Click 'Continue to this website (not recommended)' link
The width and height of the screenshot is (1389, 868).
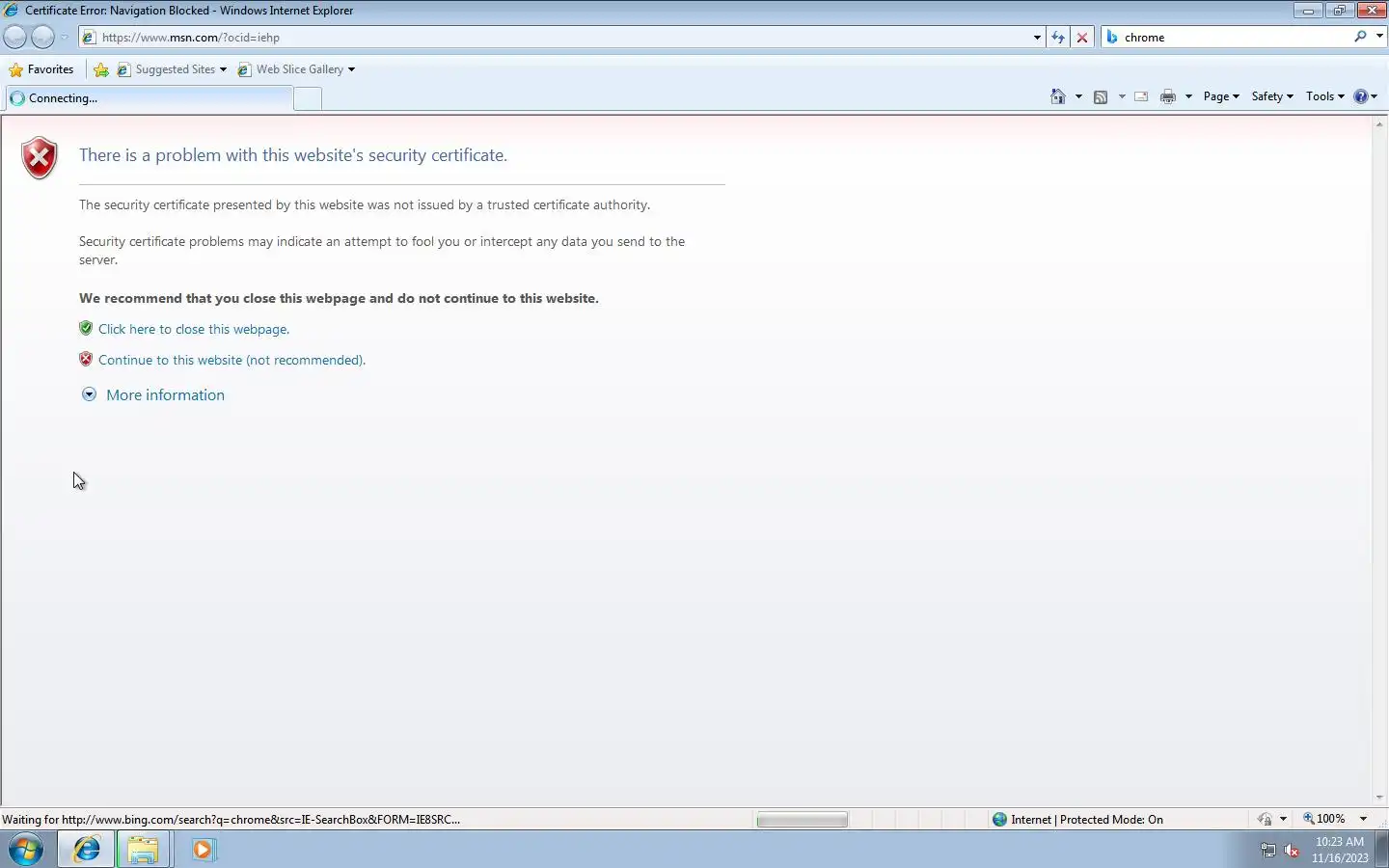click(231, 360)
